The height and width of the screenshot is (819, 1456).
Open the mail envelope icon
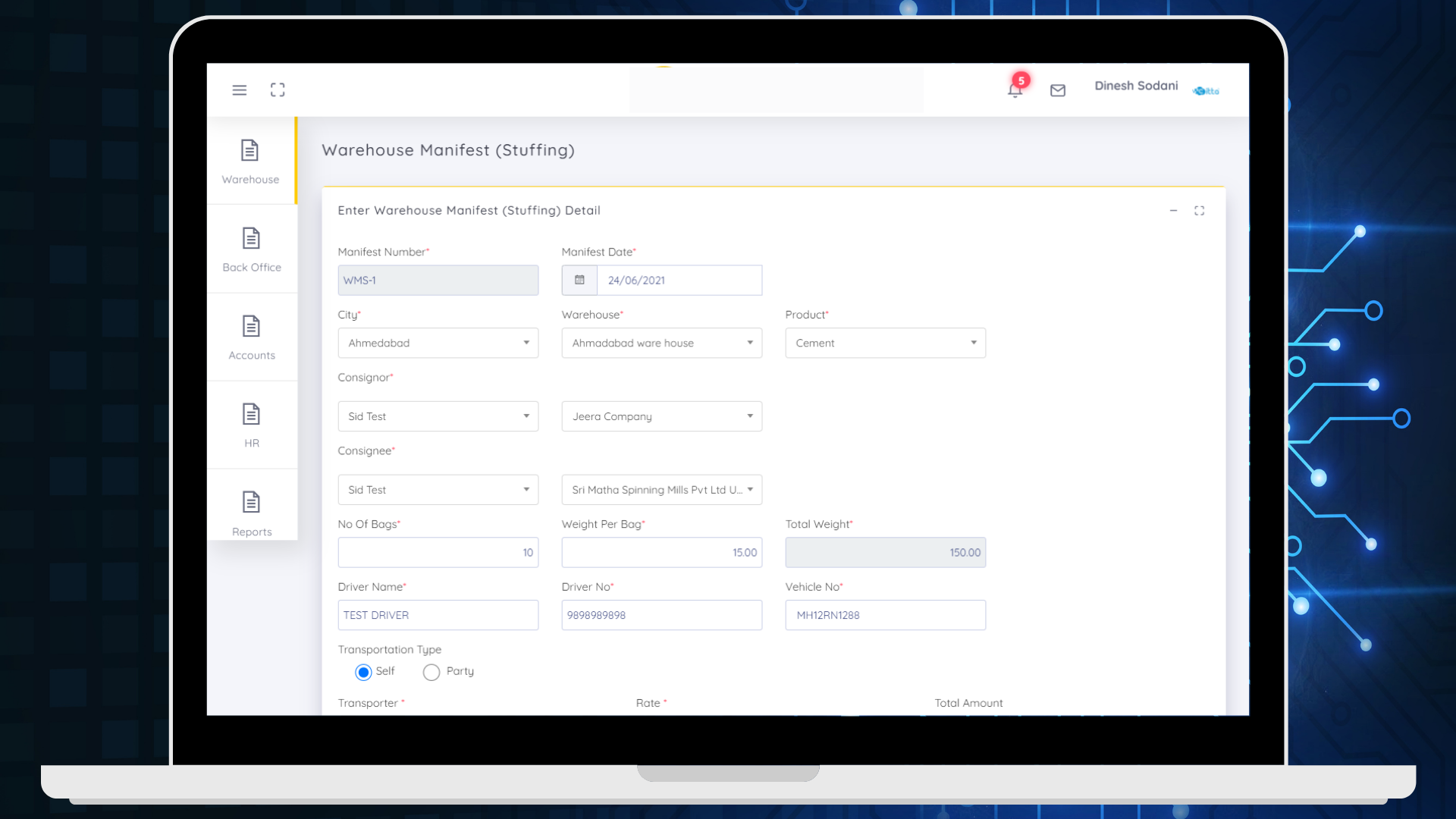[x=1058, y=90]
